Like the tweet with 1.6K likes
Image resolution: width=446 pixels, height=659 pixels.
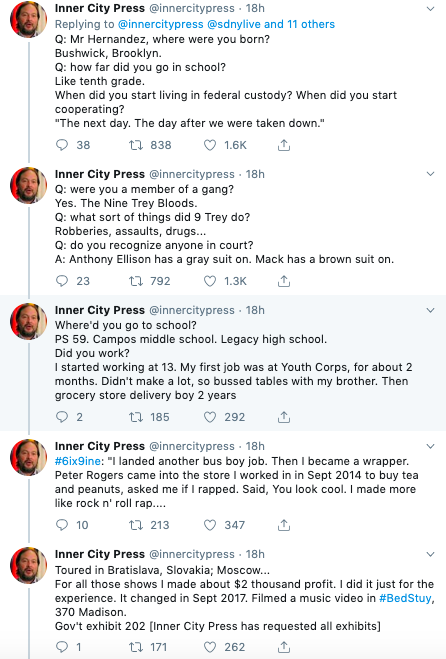210,145
